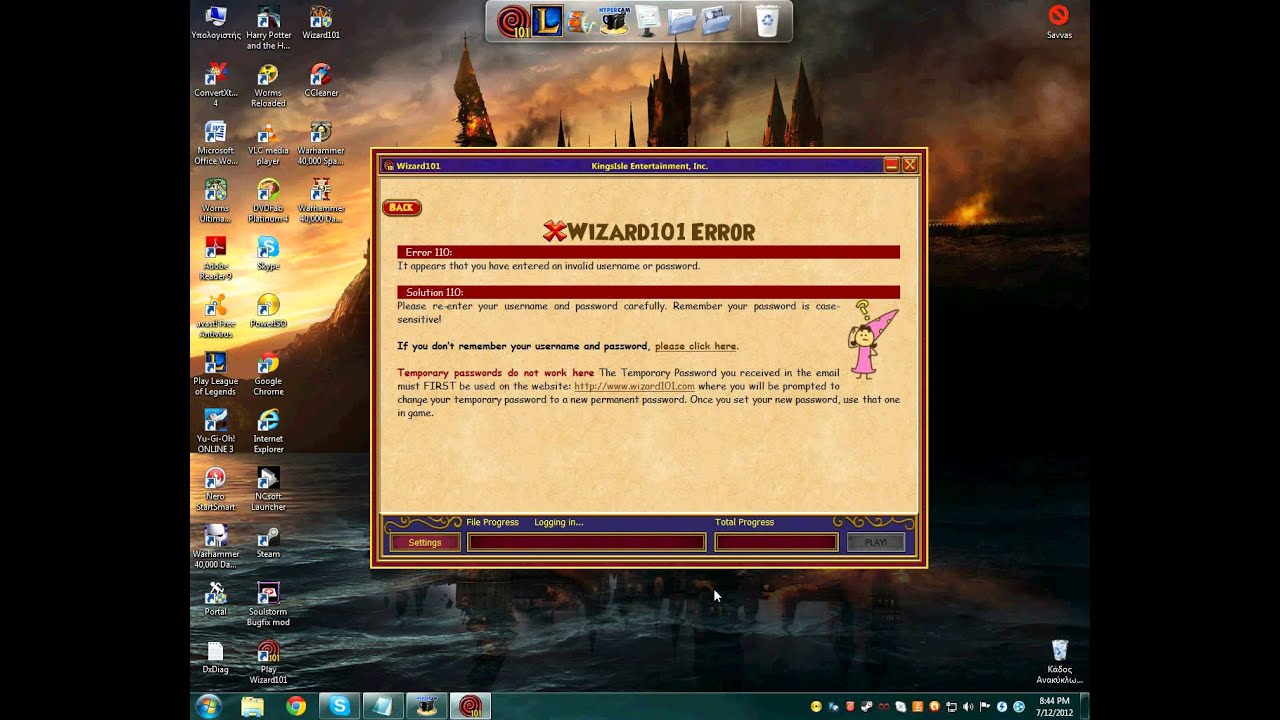The height and width of the screenshot is (720, 1280).
Task: Minimize the Wizard101 launcher window
Action: pyautogui.click(x=892, y=165)
